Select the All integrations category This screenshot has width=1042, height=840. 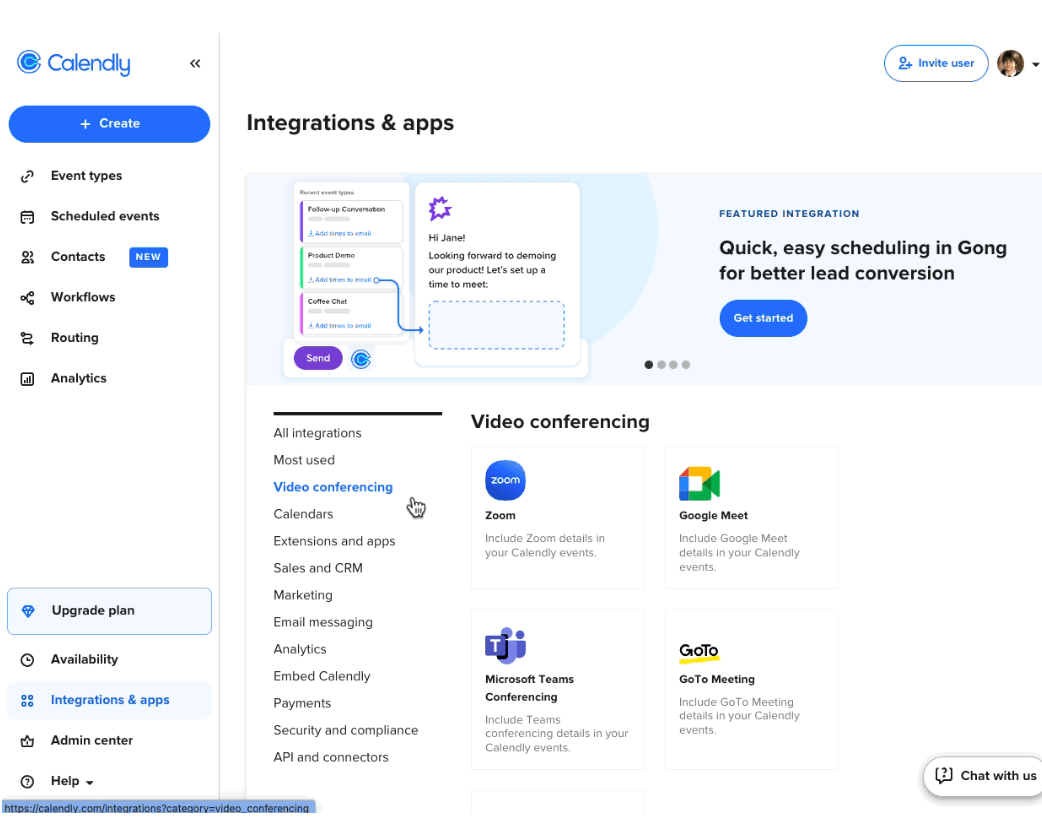point(318,433)
